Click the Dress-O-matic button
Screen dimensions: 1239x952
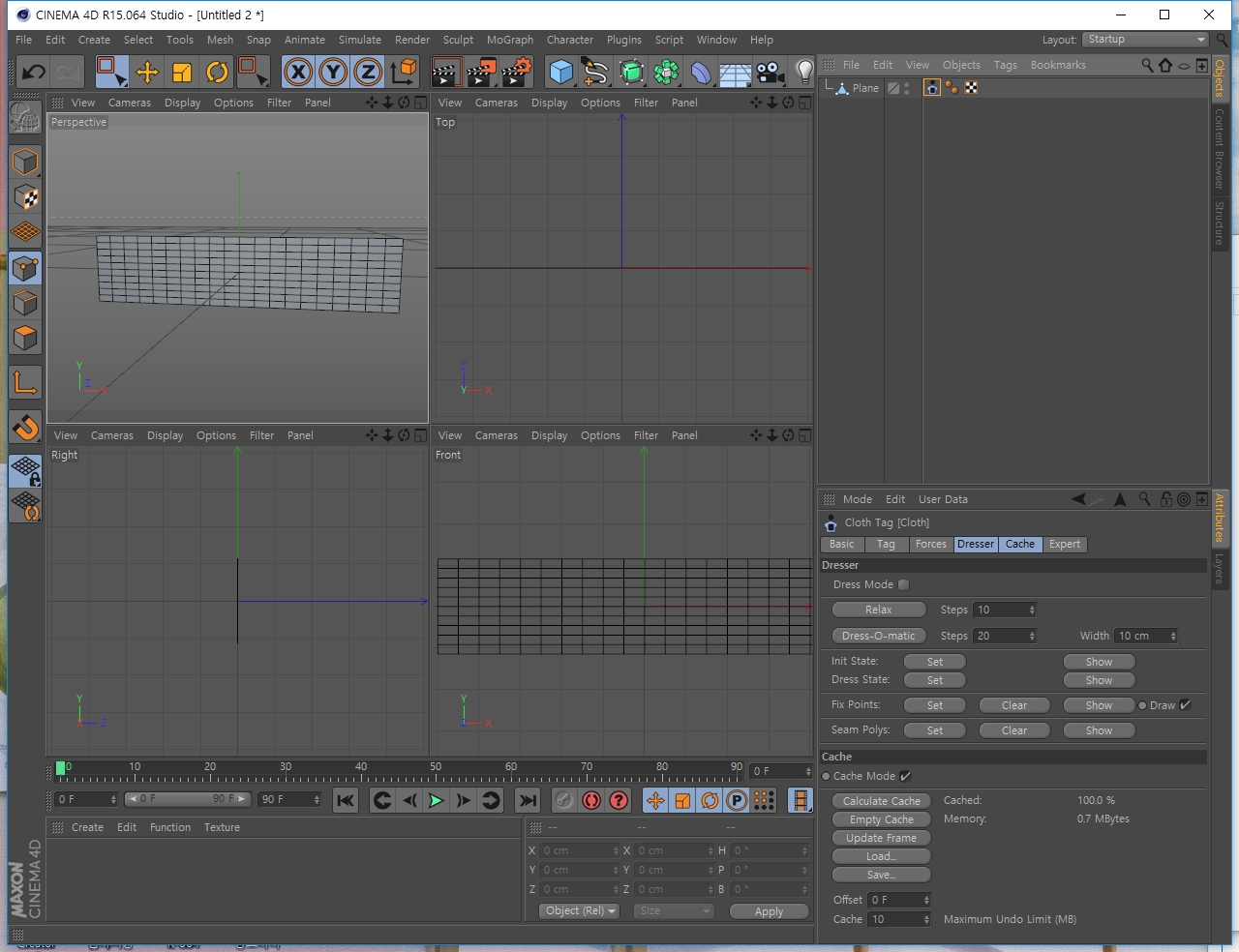click(x=879, y=636)
